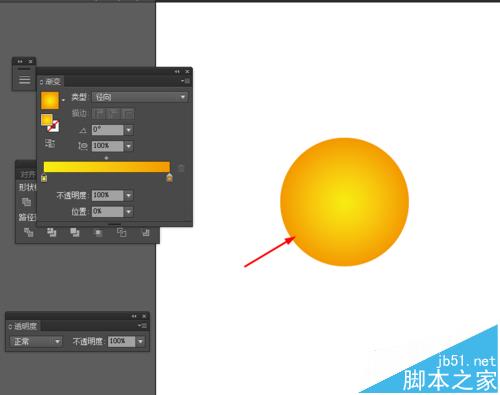
Task: Click the 透明度 panel tab cycle arrows icon
Action: point(10,326)
